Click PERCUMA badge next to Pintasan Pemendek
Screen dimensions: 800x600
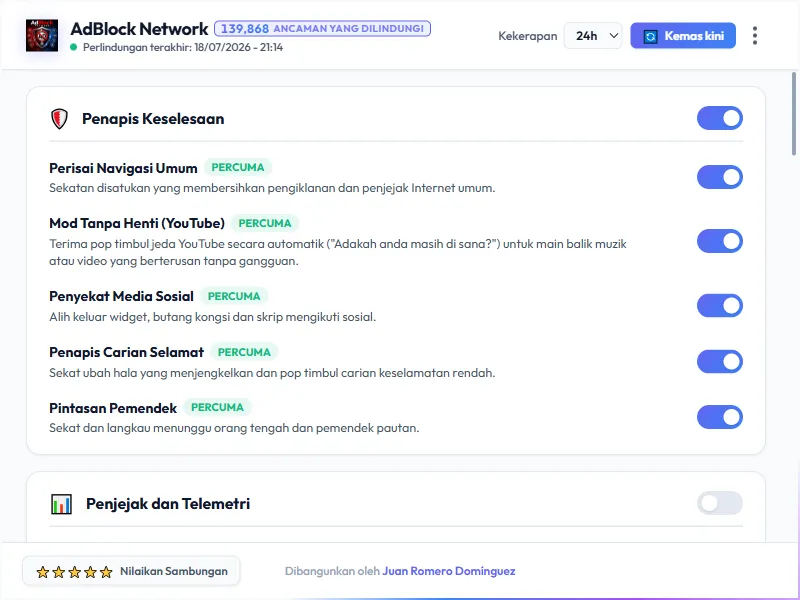[217, 408]
